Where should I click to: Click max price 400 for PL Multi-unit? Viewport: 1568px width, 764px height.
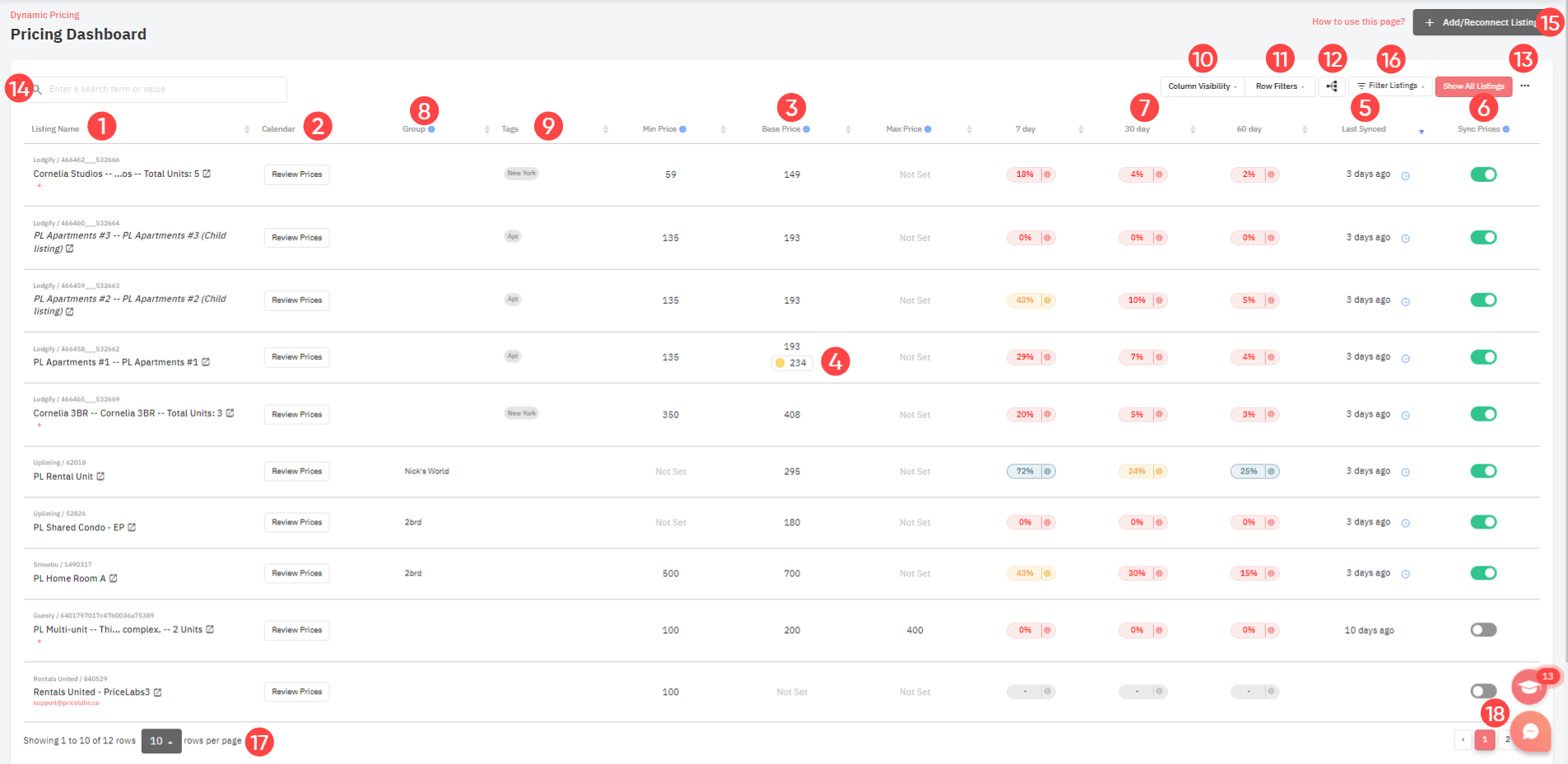coord(914,631)
